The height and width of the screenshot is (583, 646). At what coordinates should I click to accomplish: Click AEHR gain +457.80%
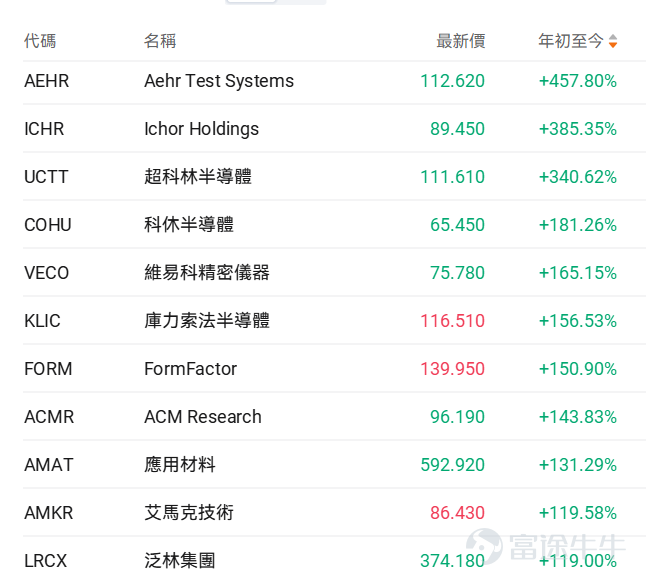(x=578, y=81)
